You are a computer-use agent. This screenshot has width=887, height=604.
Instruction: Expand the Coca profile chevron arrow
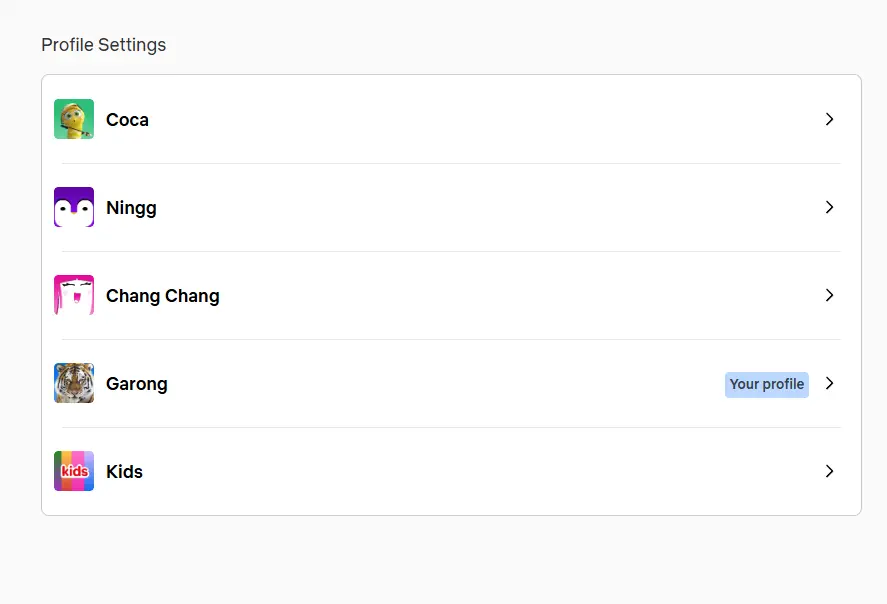tap(829, 119)
